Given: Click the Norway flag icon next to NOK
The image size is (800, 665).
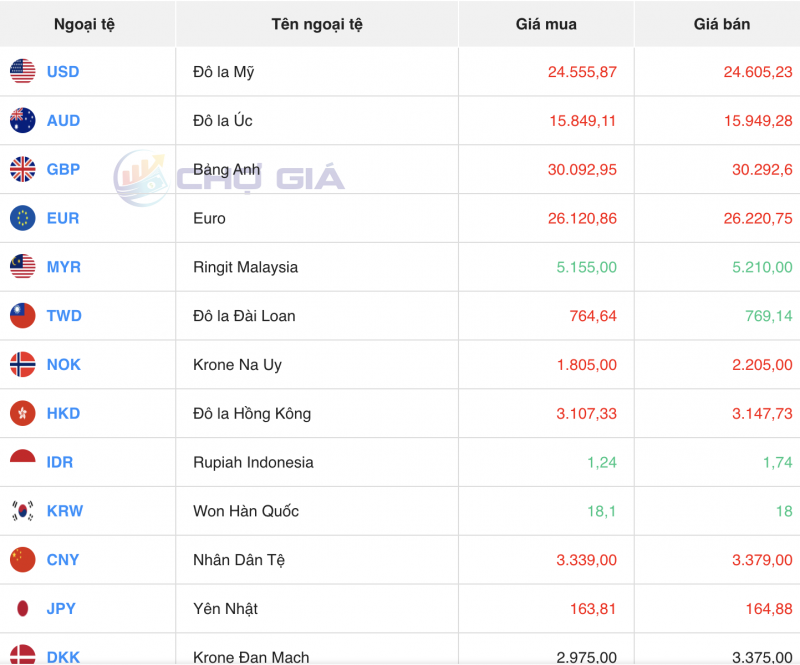Looking at the screenshot, I should [x=21, y=364].
